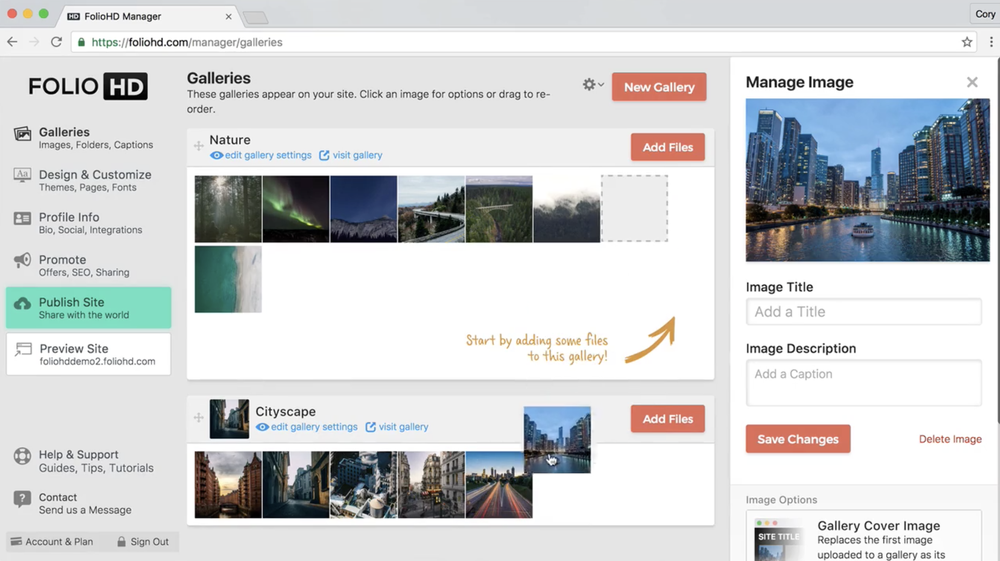Select the light trails highway thumbnail
This screenshot has height=561, width=1000.
tap(499, 484)
